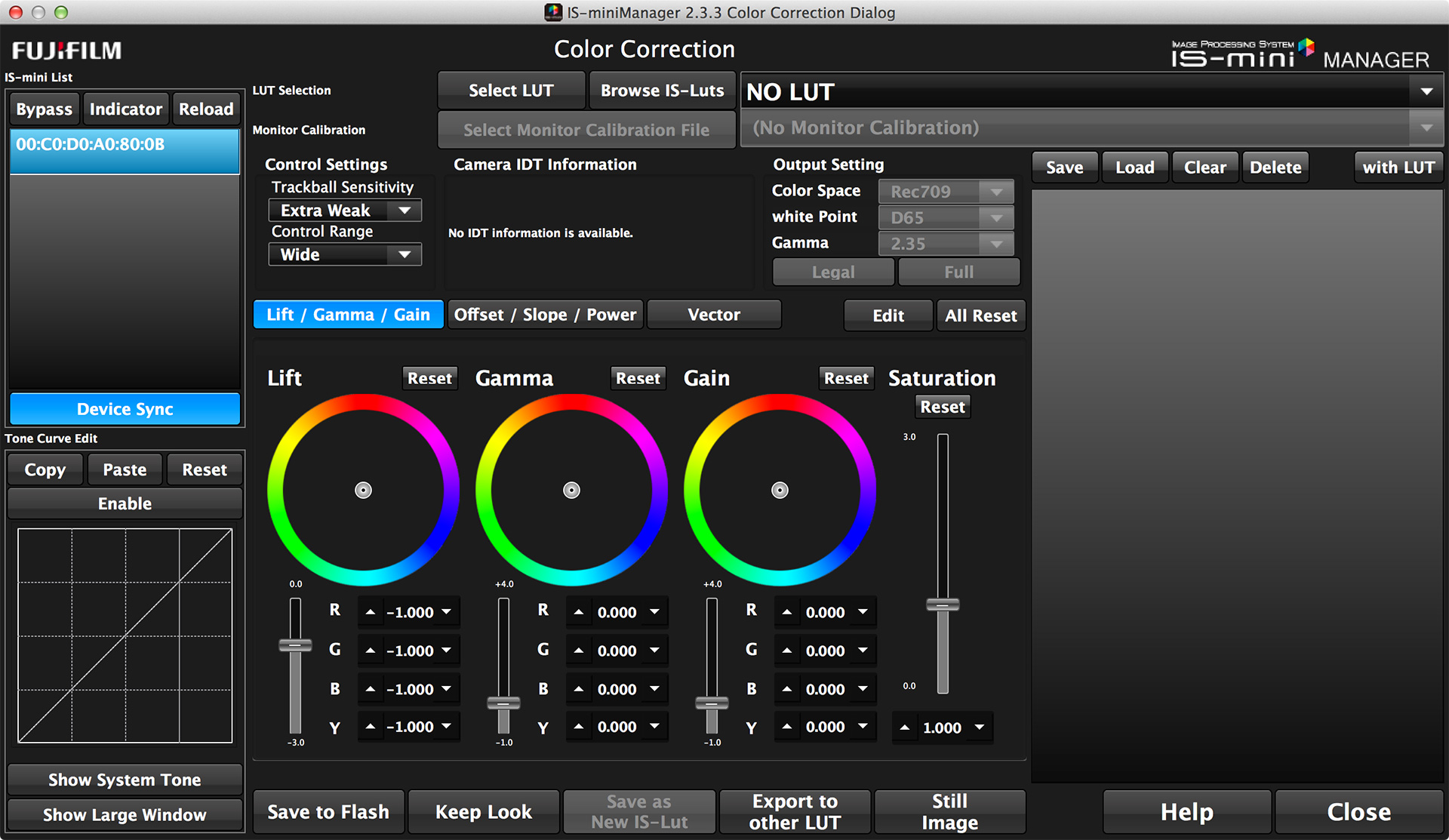Click the Gamma color wheel center handle
This screenshot has height=840, width=1449.
click(x=571, y=491)
